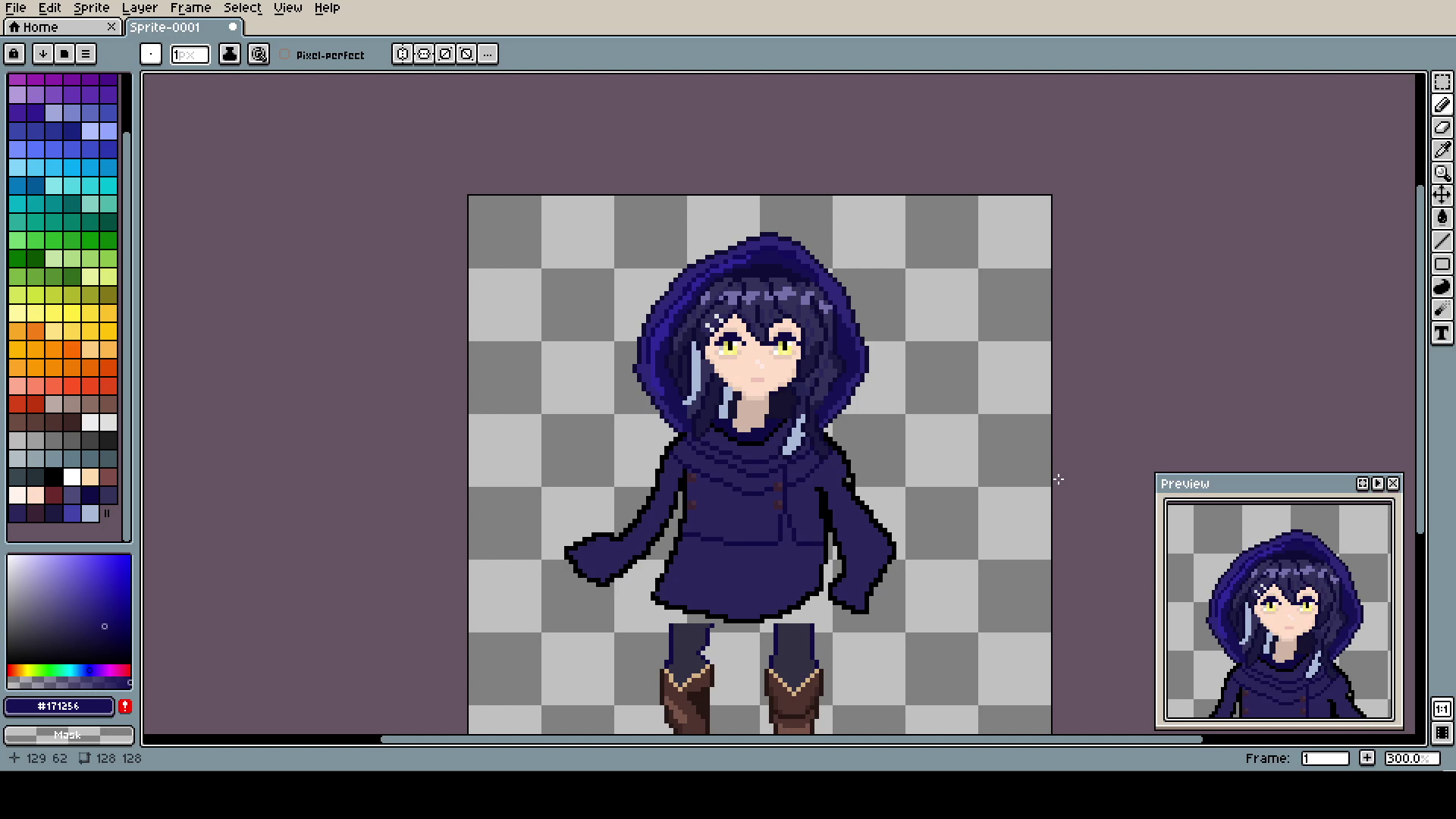
Task: Select the Move tool
Action: pyautogui.click(x=1442, y=196)
